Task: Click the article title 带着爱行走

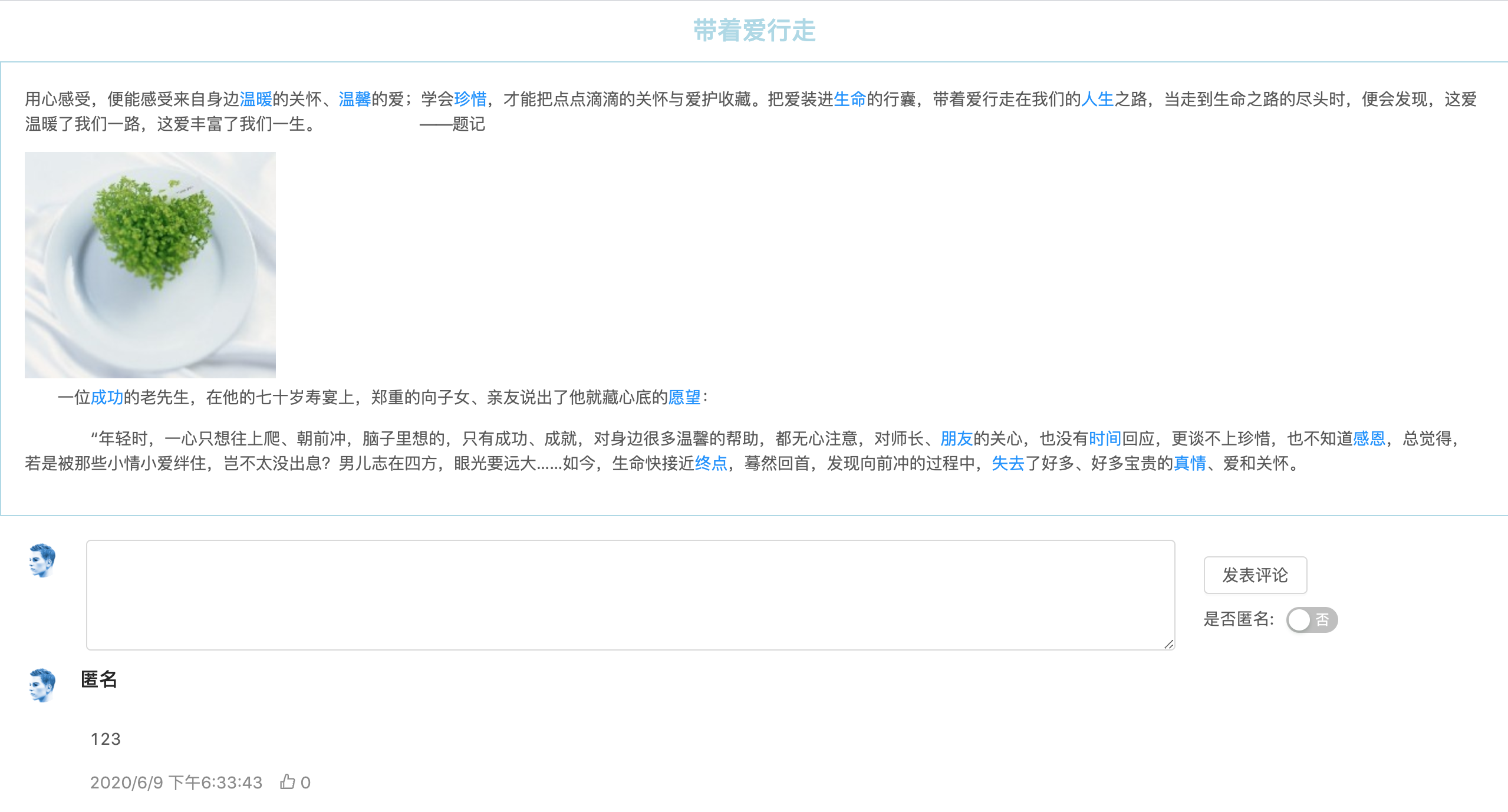Action: tap(754, 31)
